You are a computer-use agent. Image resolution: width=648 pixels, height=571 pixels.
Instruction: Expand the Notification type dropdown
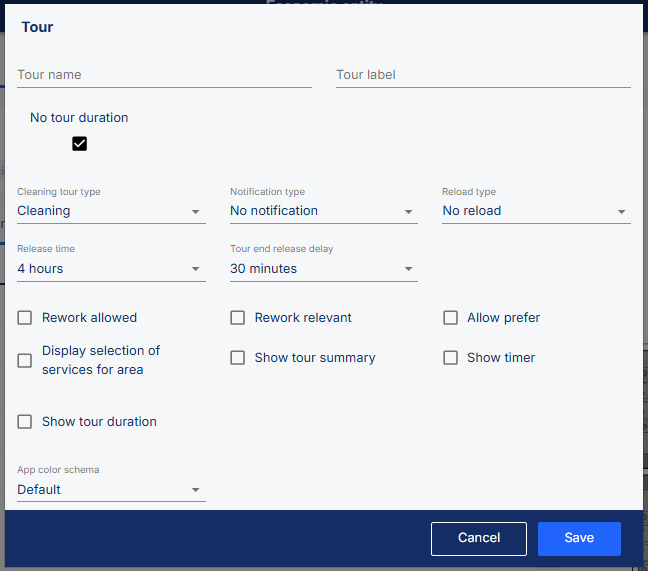point(323,211)
